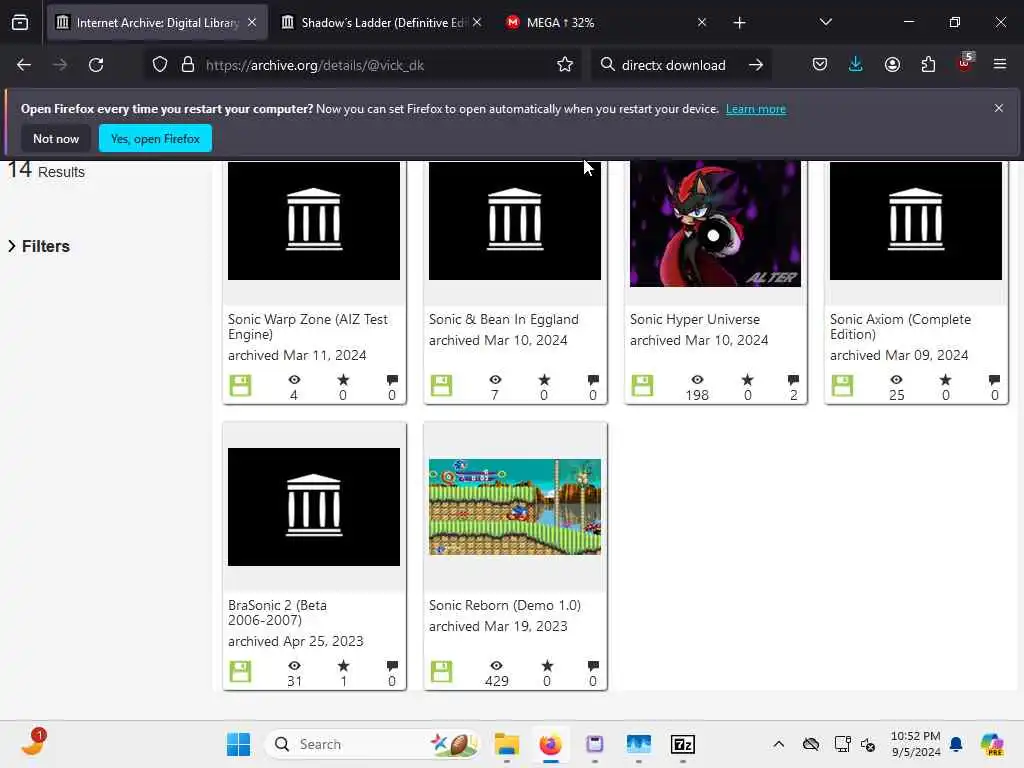Open the extensions puzzle icon

(x=928, y=65)
